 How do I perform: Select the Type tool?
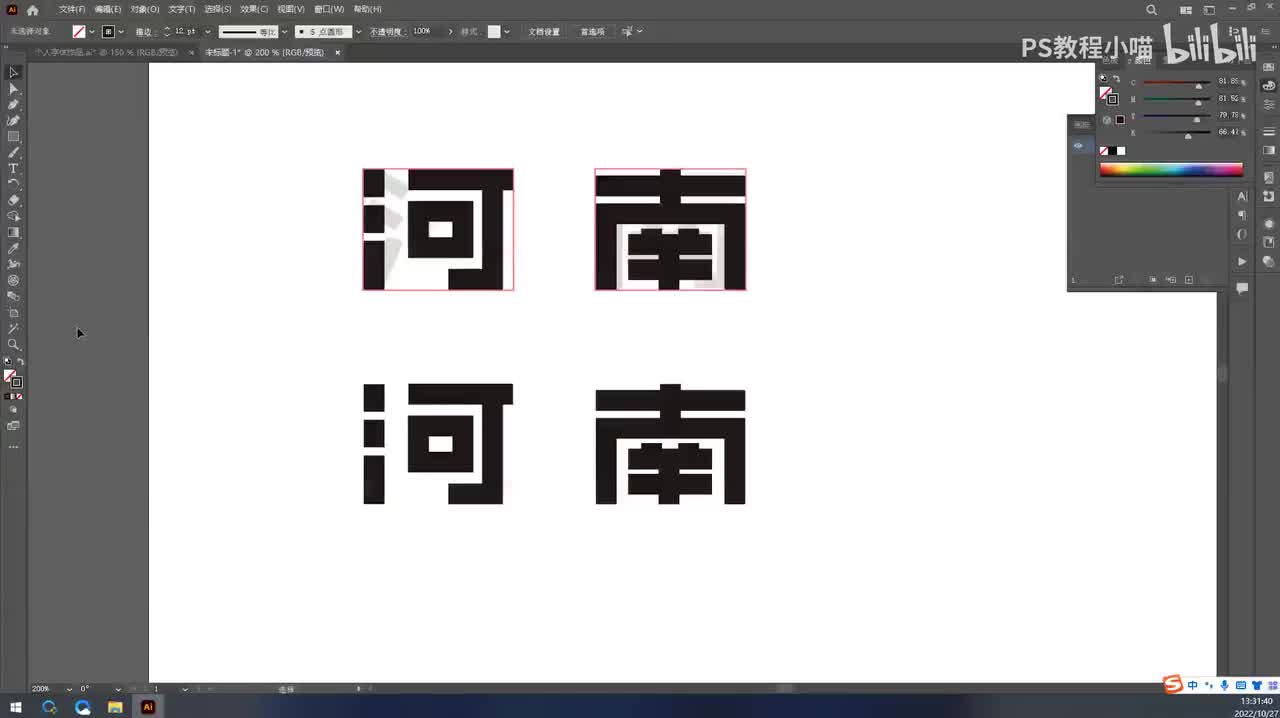click(13, 169)
